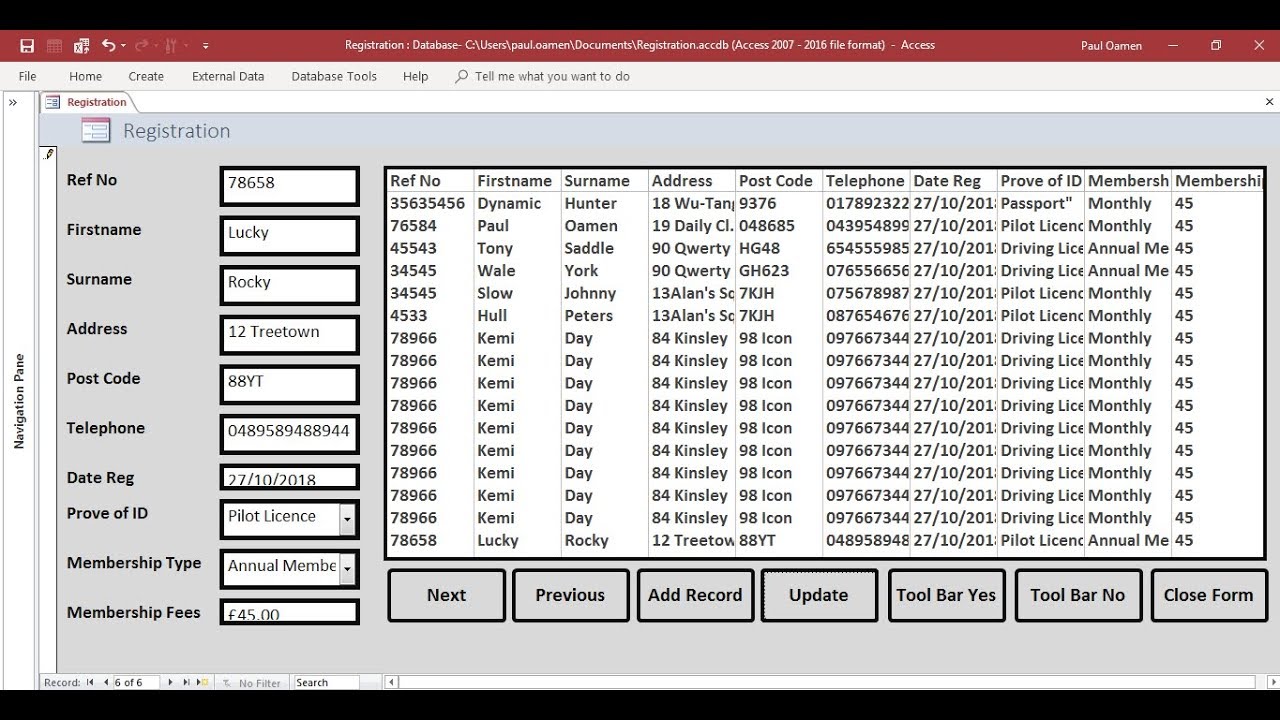
Task: Open the Undo history dropdown arrow
Action: 123,46
